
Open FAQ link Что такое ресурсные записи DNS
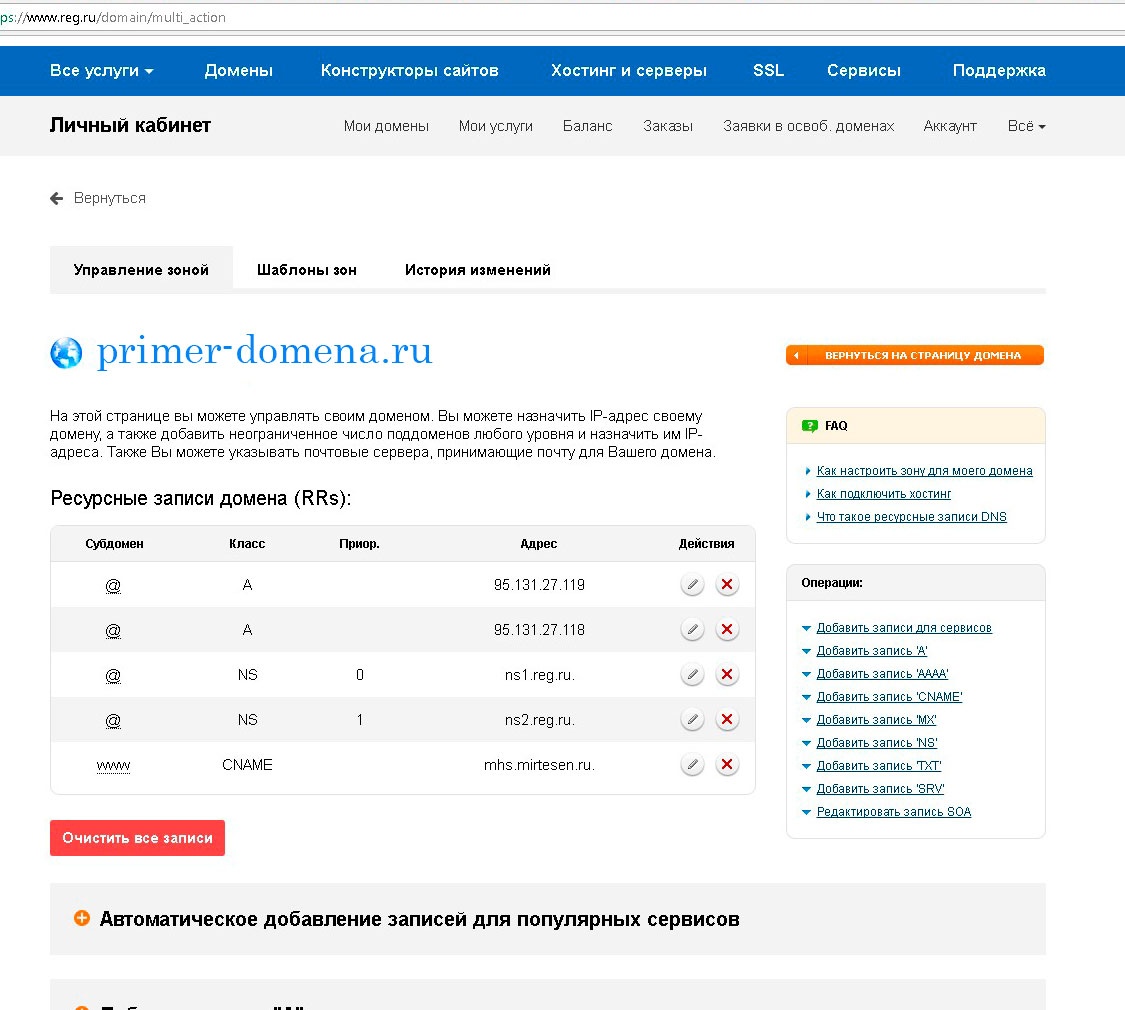tap(911, 516)
